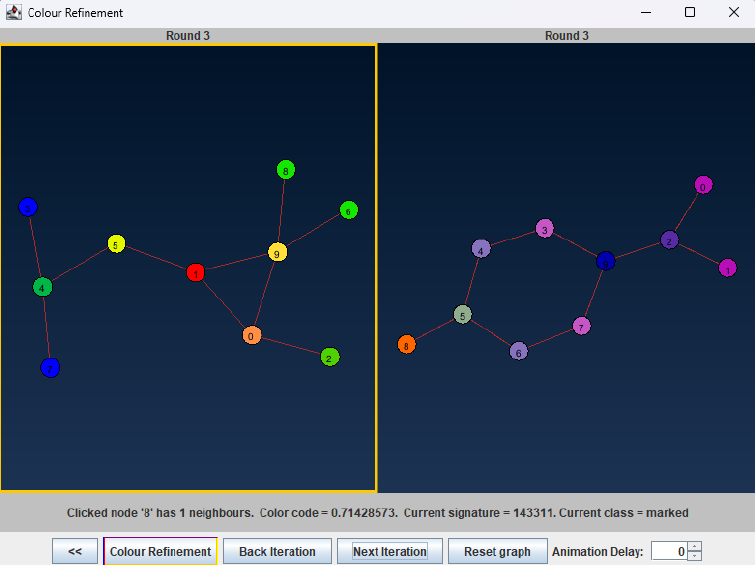This screenshot has width=755, height=565.
Task: Click dark blue node 9 in right graph
Action: [x=606, y=262]
